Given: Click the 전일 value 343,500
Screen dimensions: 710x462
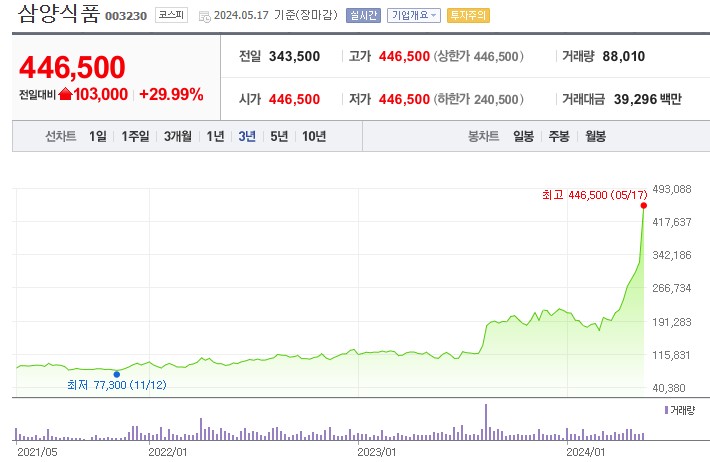Looking at the screenshot, I should [x=294, y=56].
